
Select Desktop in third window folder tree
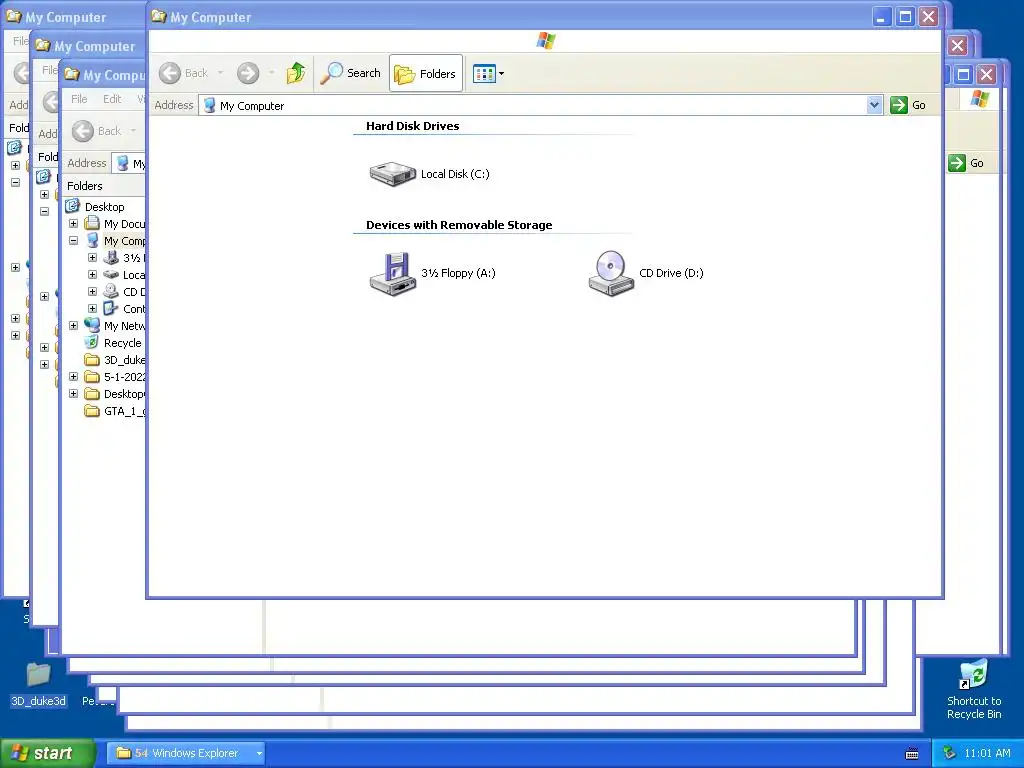[x=104, y=207]
